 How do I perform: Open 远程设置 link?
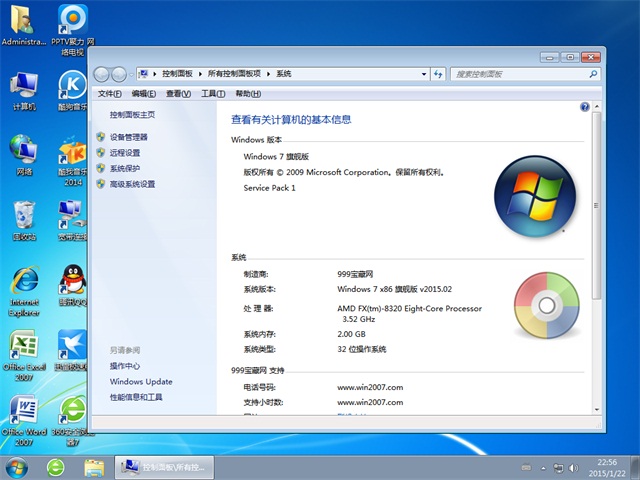point(124,153)
